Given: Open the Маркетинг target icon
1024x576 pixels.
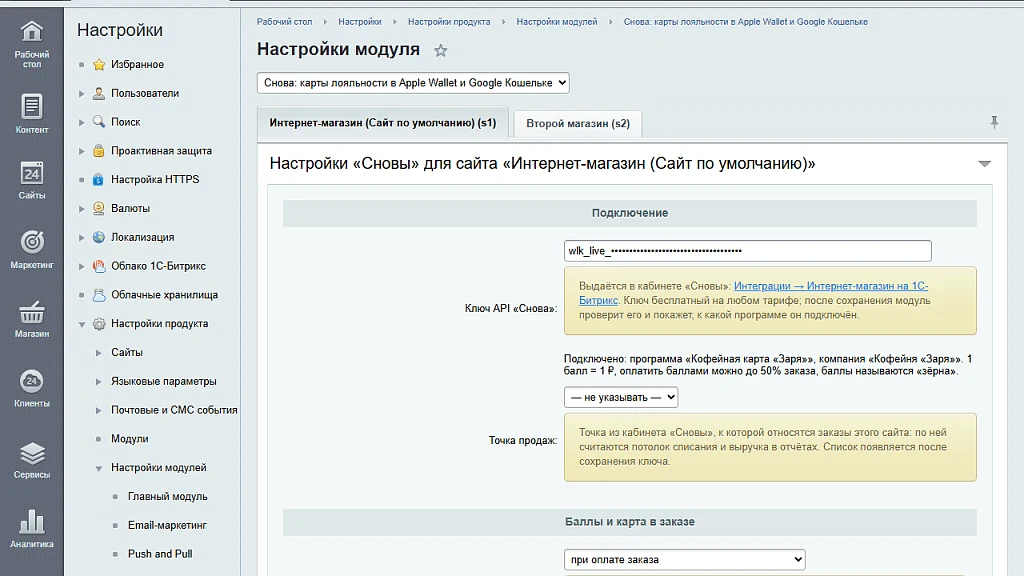Looking at the screenshot, I should [31, 242].
